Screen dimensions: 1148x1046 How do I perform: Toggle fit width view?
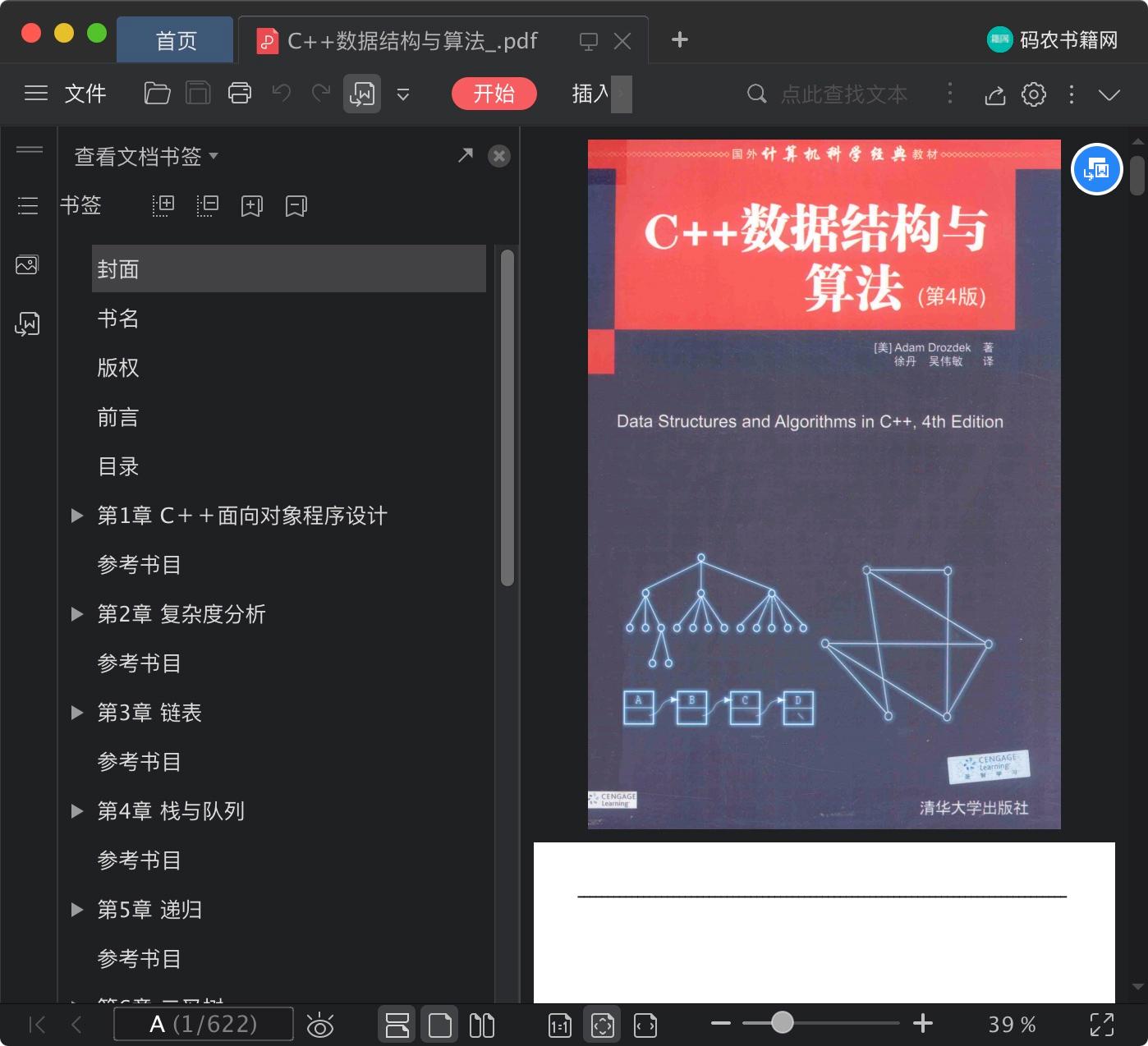645,1025
